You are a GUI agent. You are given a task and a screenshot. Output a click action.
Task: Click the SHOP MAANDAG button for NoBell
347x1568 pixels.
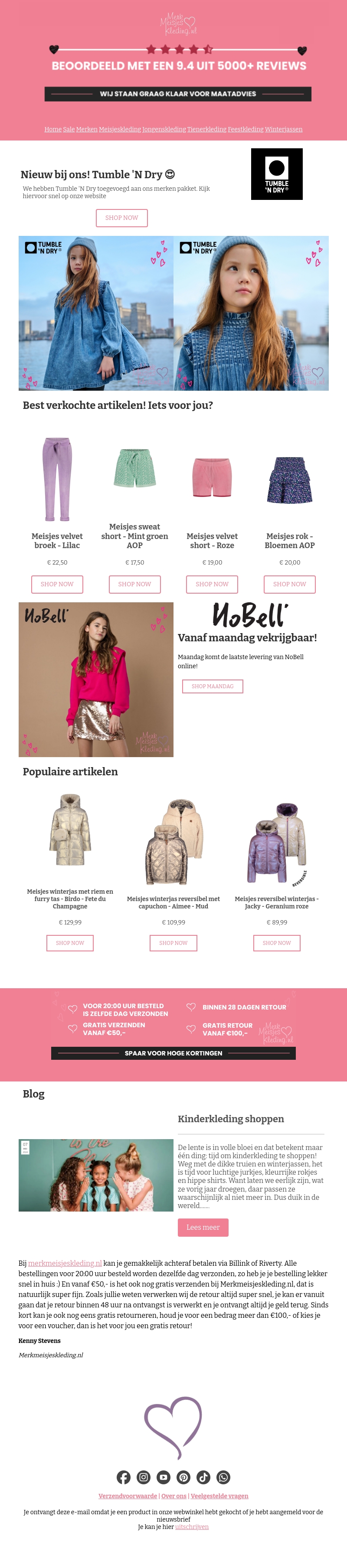[213, 686]
